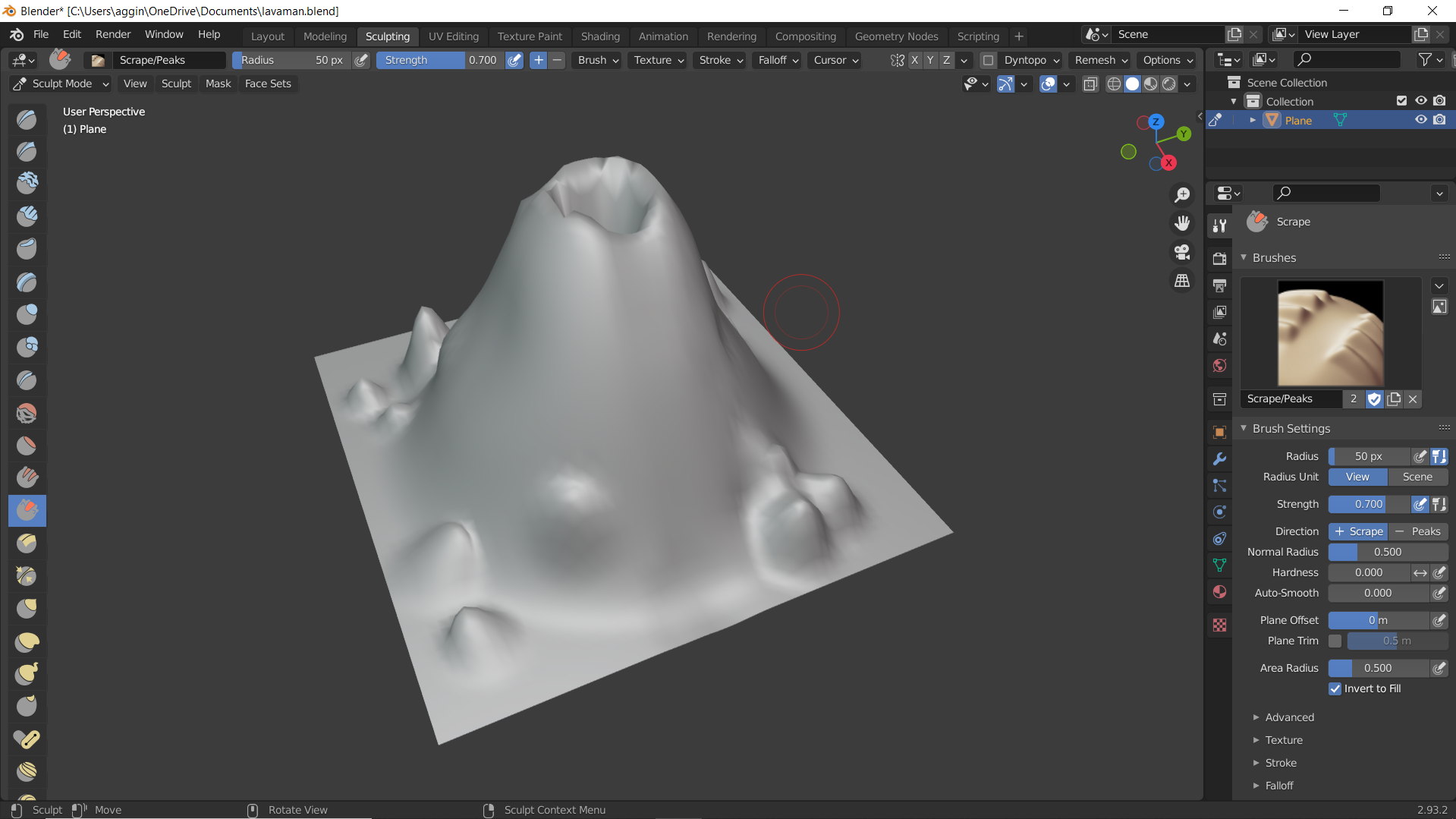Hide Plane object in viewport

click(x=1420, y=120)
